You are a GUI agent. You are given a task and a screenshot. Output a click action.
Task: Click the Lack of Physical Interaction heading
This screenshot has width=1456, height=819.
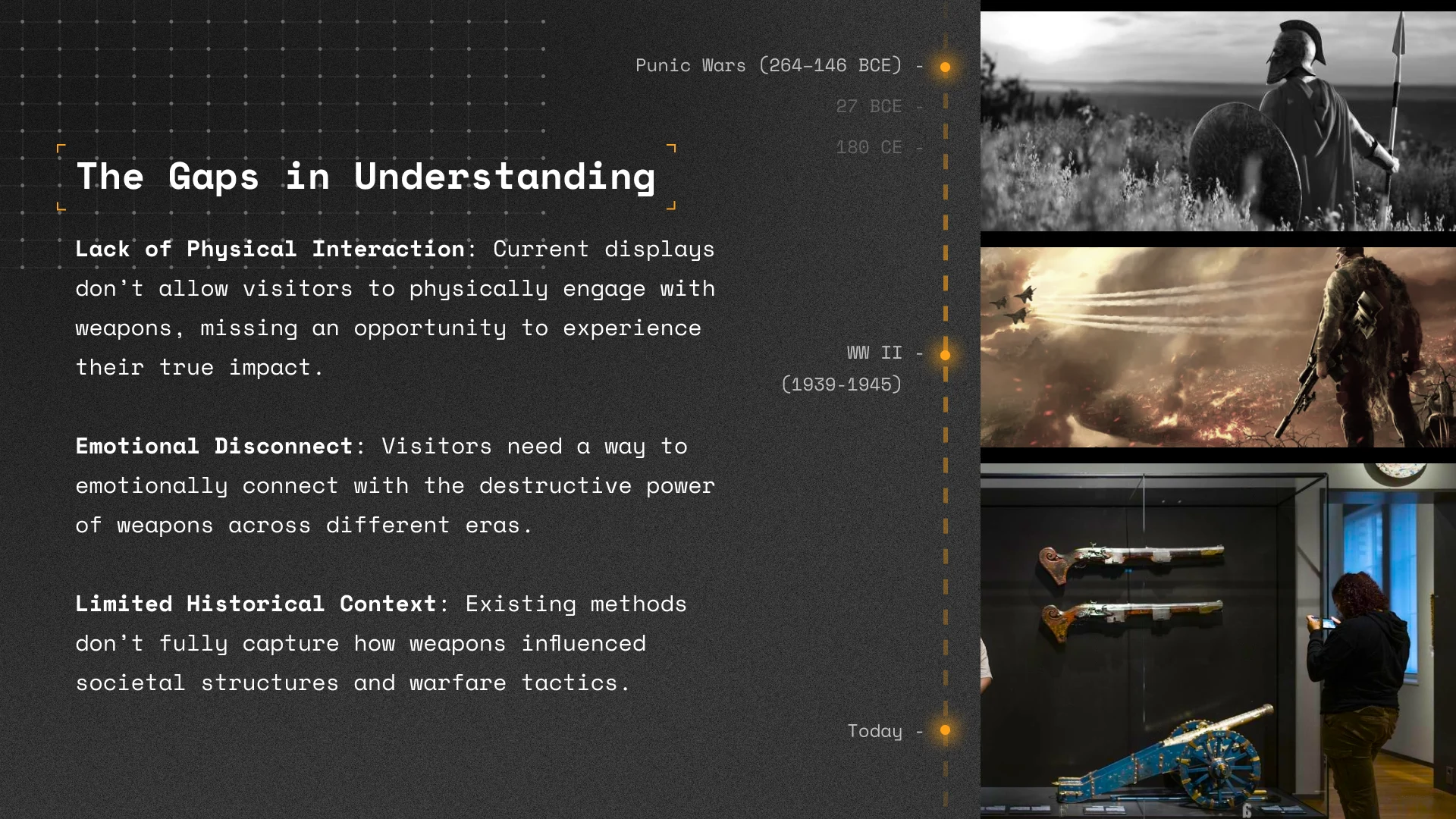(x=269, y=249)
